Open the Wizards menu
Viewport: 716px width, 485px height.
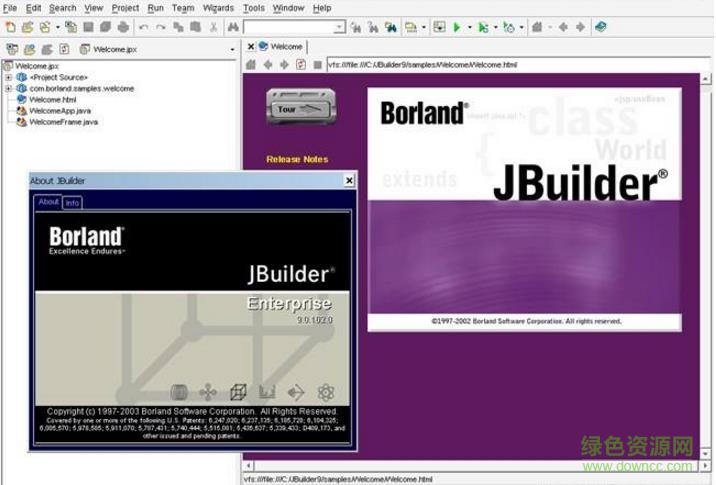pyautogui.click(x=218, y=8)
